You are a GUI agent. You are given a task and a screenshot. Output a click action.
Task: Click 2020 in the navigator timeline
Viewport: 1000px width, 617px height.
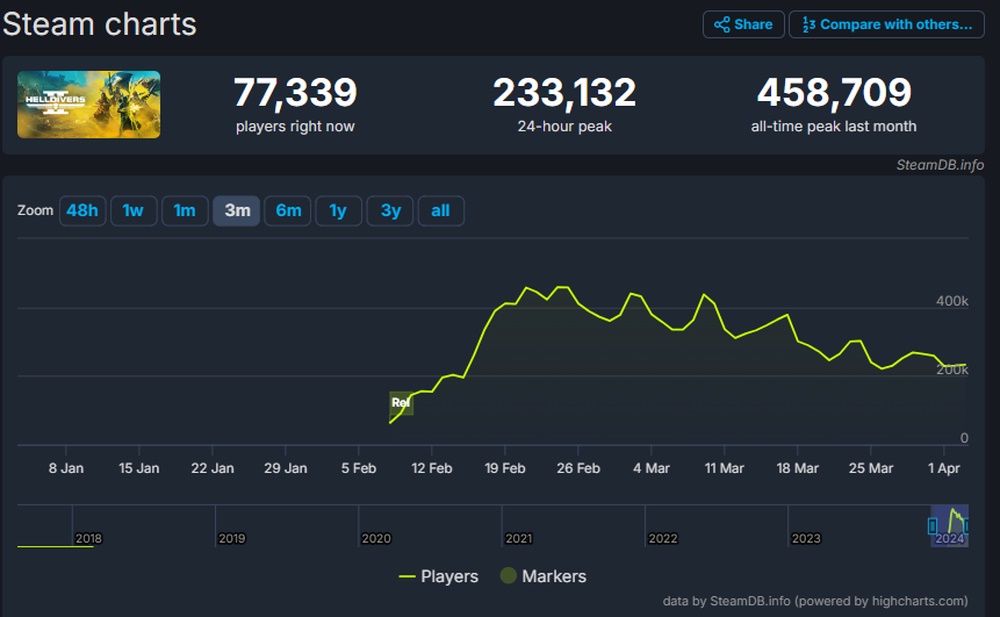[x=376, y=539]
